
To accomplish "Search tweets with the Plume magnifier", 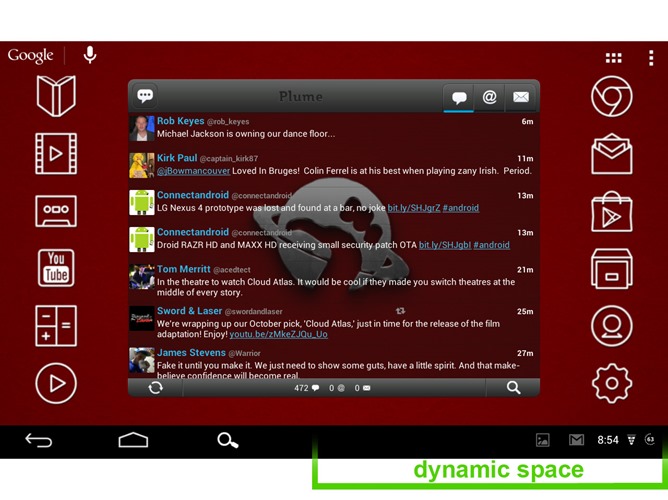I will pyautogui.click(x=513, y=387).
